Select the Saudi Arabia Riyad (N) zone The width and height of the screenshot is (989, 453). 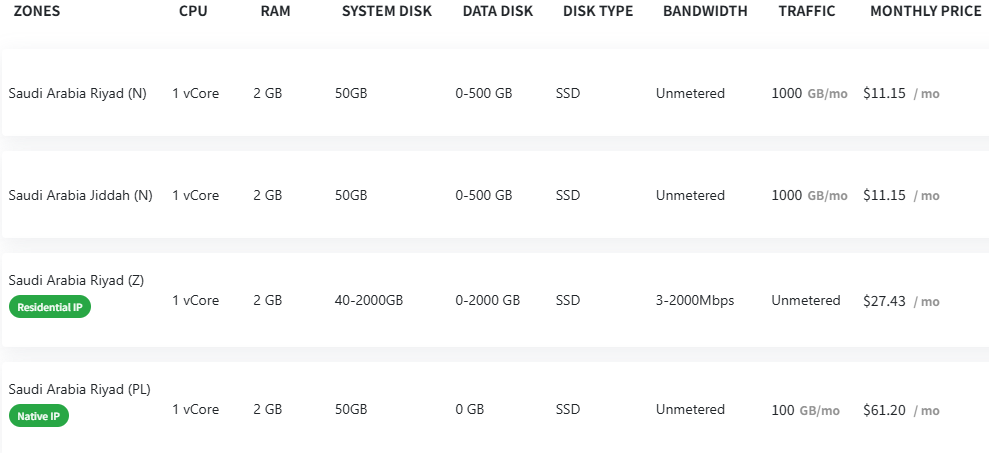tap(77, 94)
